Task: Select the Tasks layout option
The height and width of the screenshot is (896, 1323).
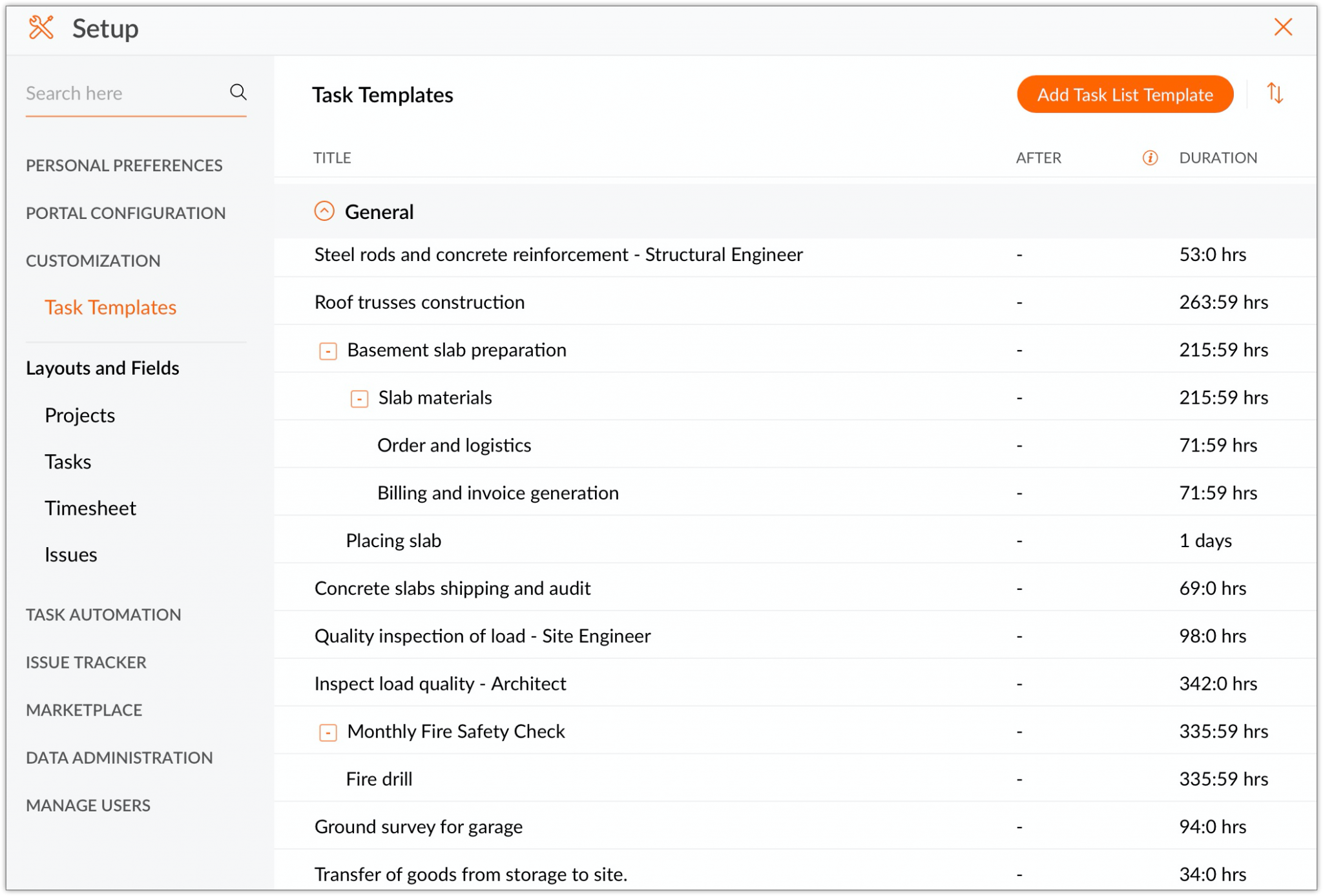Action: pyautogui.click(x=67, y=461)
